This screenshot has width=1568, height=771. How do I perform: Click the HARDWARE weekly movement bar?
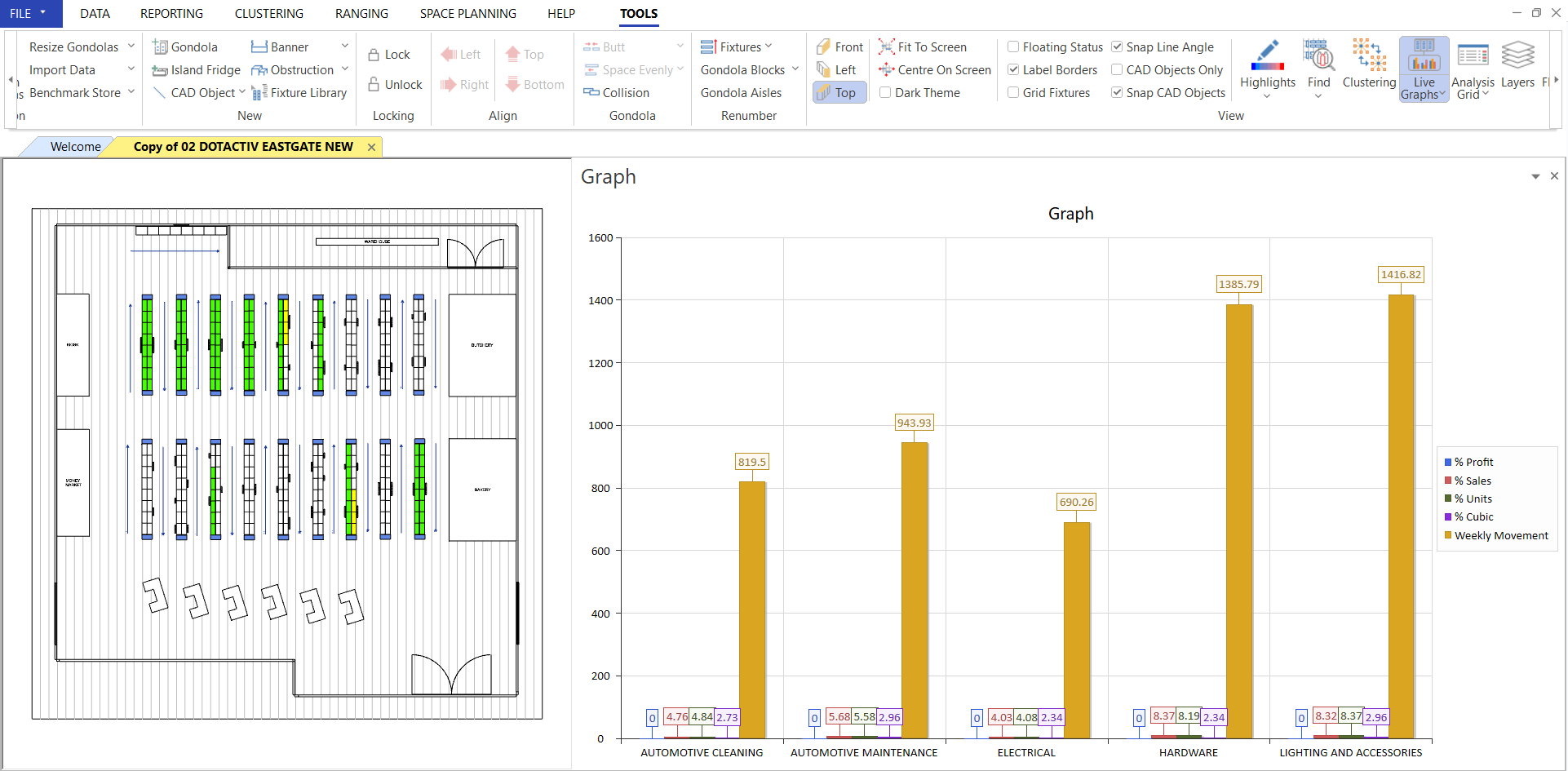point(1238,522)
